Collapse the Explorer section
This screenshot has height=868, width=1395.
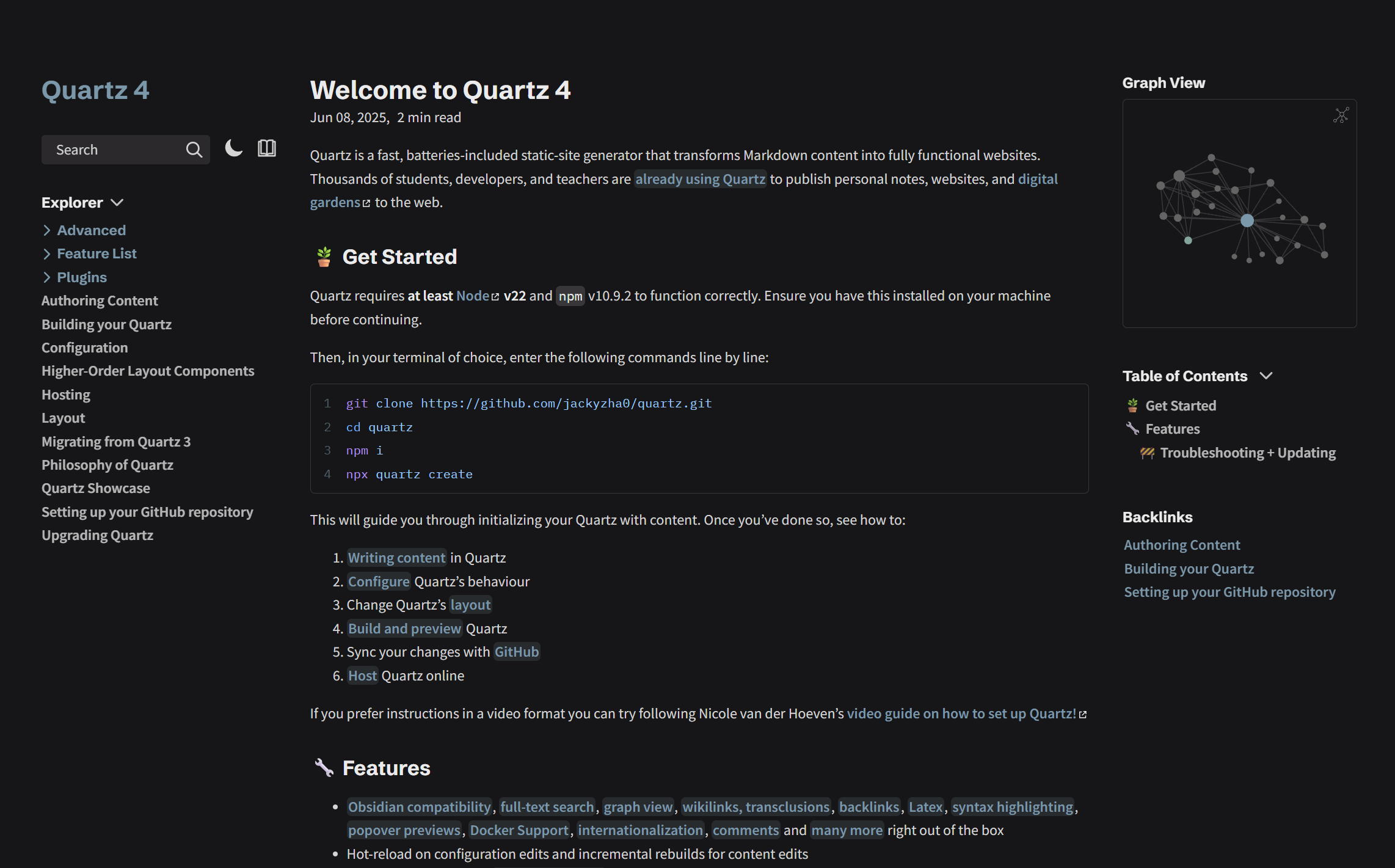point(83,202)
